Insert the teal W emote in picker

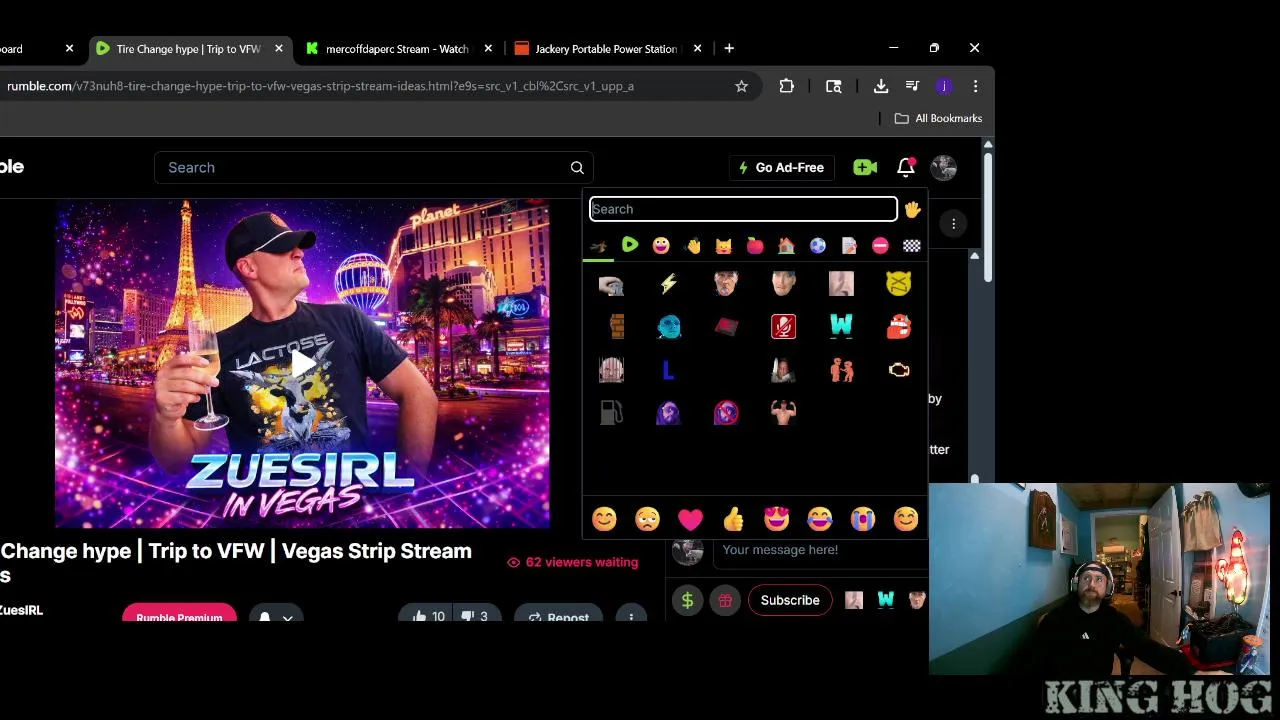(841, 326)
